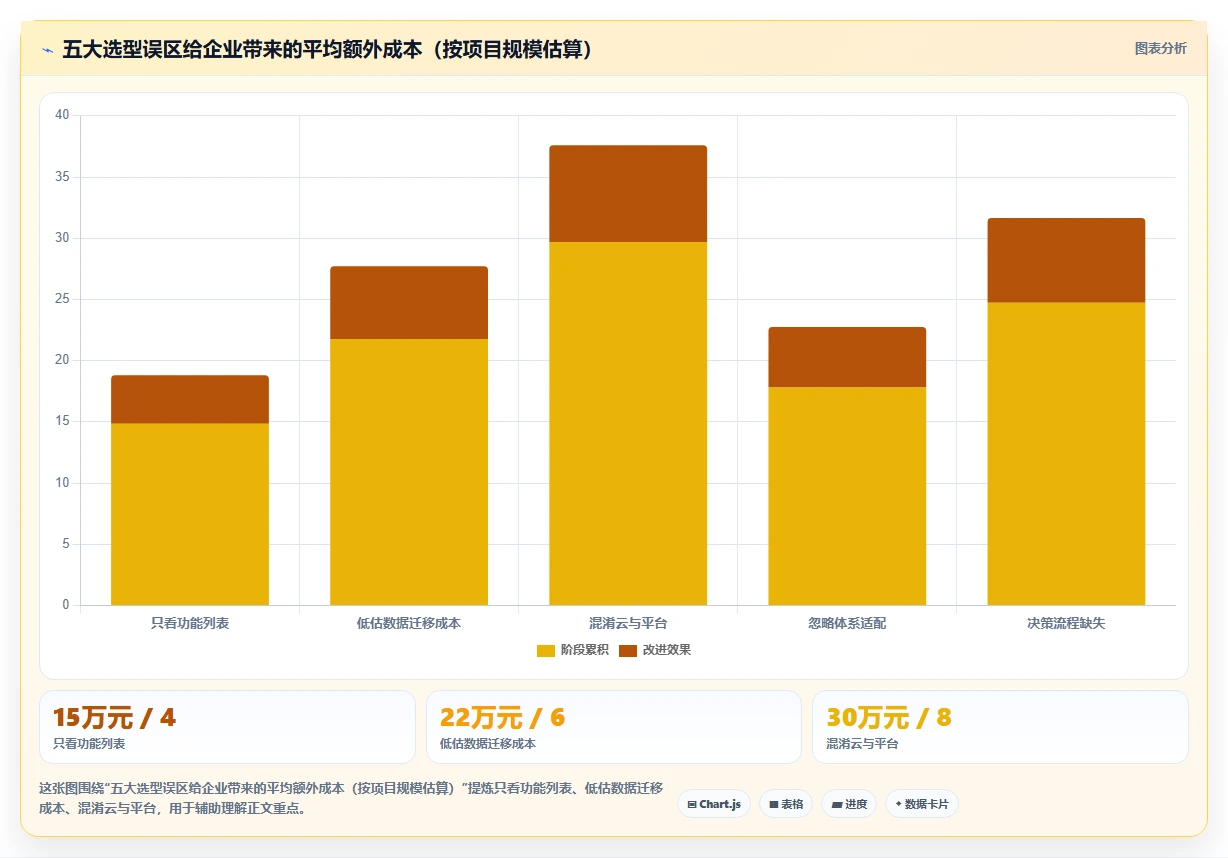The width and height of the screenshot is (1228, 858).
Task: Click y-axis value 35
Action: coord(62,177)
